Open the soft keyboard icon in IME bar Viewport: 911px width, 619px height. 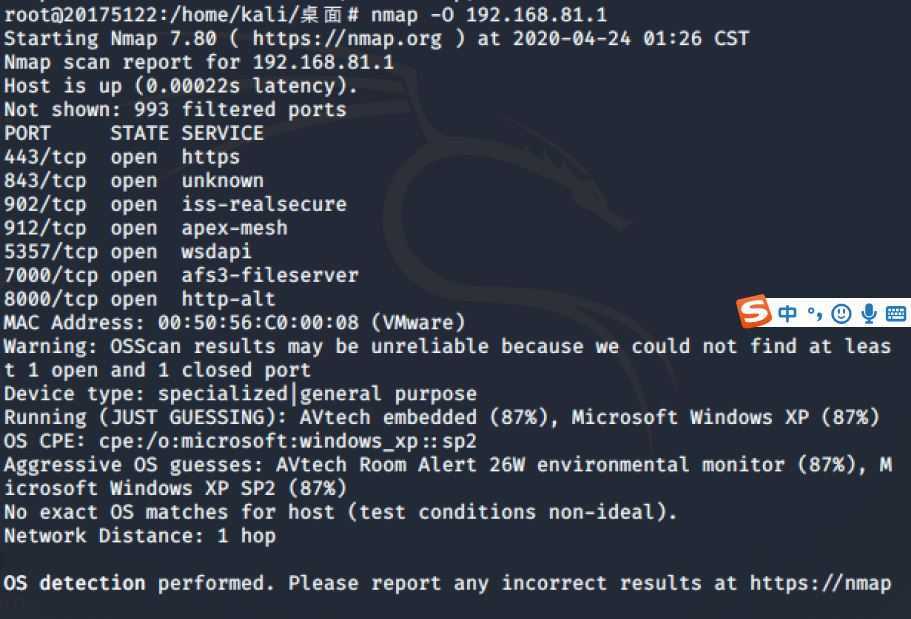pos(895,314)
